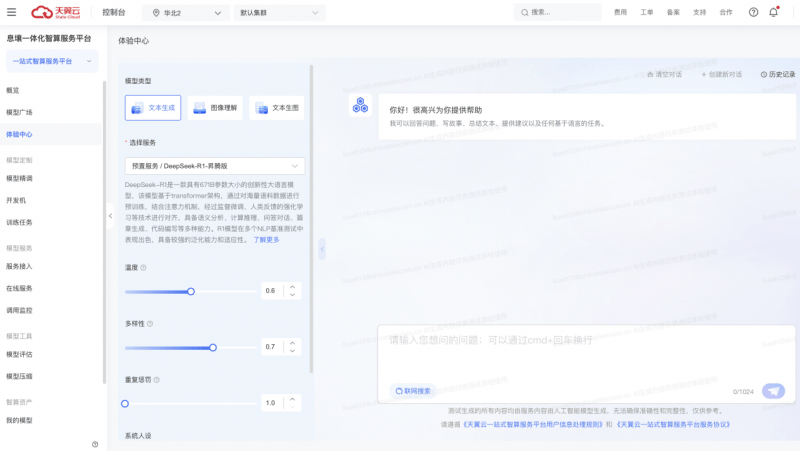Click the assistant avatar icon in chat

click(360, 105)
